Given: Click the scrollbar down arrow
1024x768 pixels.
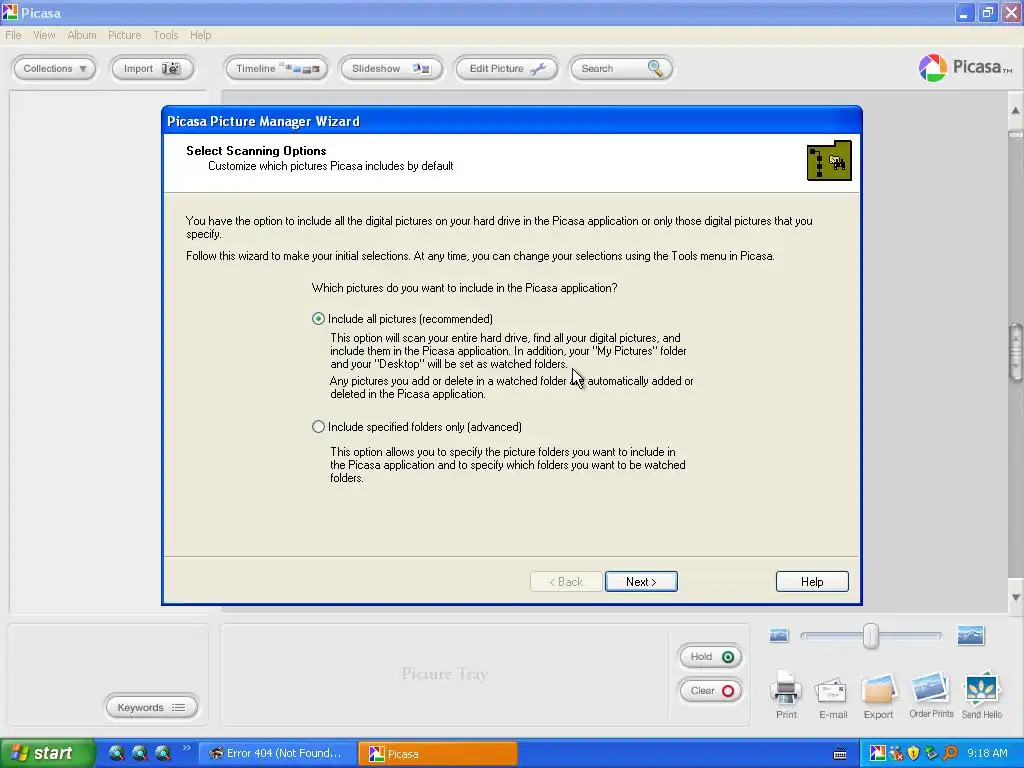Looking at the screenshot, I should click(x=1015, y=597).
